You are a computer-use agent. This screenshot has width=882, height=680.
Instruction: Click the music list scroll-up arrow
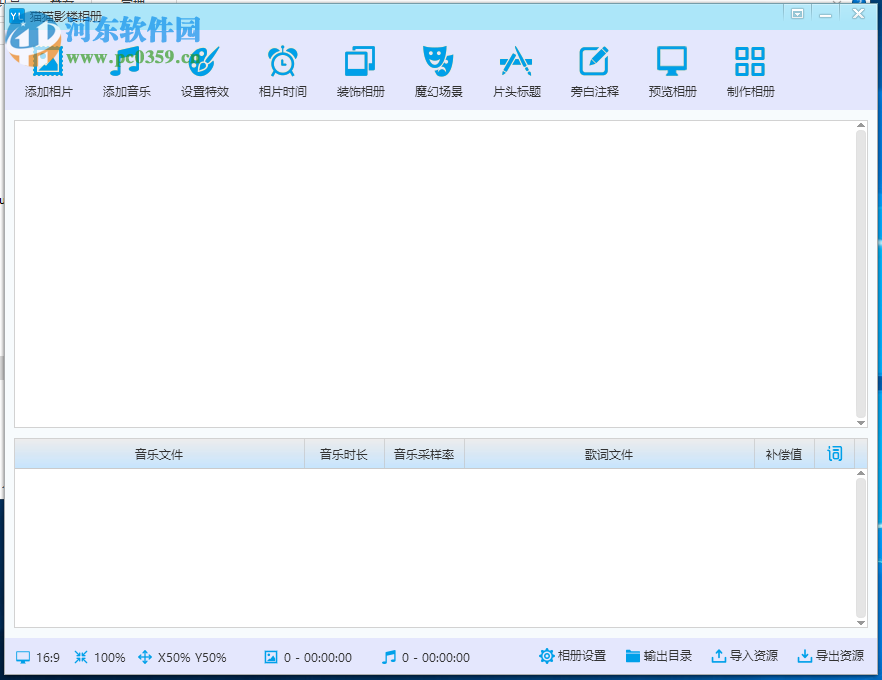[861, 473]
